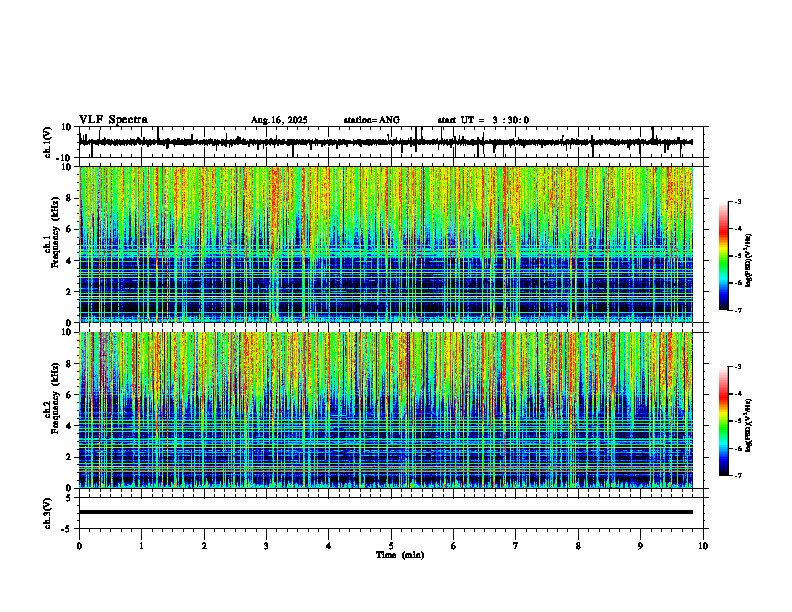Click the "-10" tick on ch.1(V) axis
The height and width of the screenshot is (612, 792).
pos(65,158)
